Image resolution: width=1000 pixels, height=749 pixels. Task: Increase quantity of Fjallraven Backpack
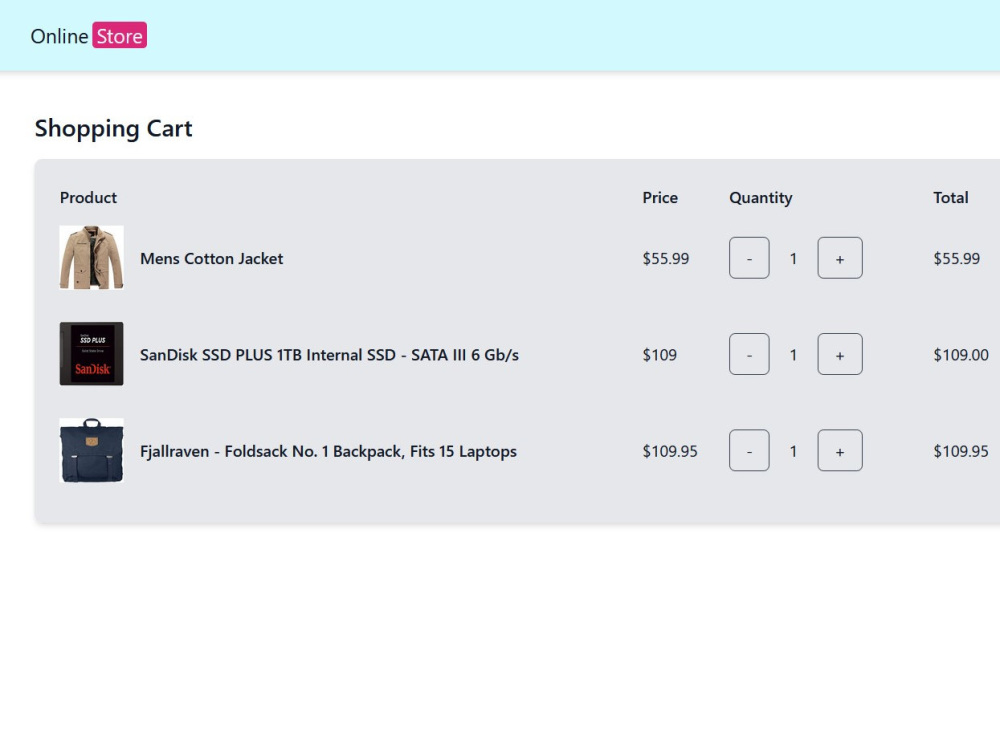[x=840, y=450]
